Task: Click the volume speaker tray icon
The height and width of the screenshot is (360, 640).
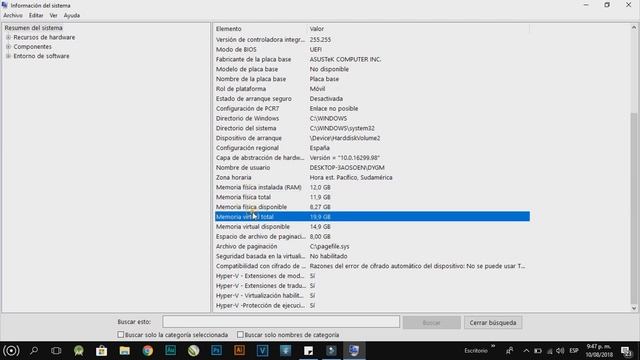Action: click(x=560, y=351)
